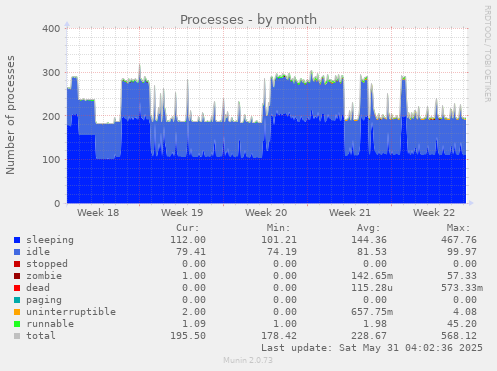Click the 'stopped' legend label
Image resolution: width=497 pixels, height=371 pixels.
[47, 264]
